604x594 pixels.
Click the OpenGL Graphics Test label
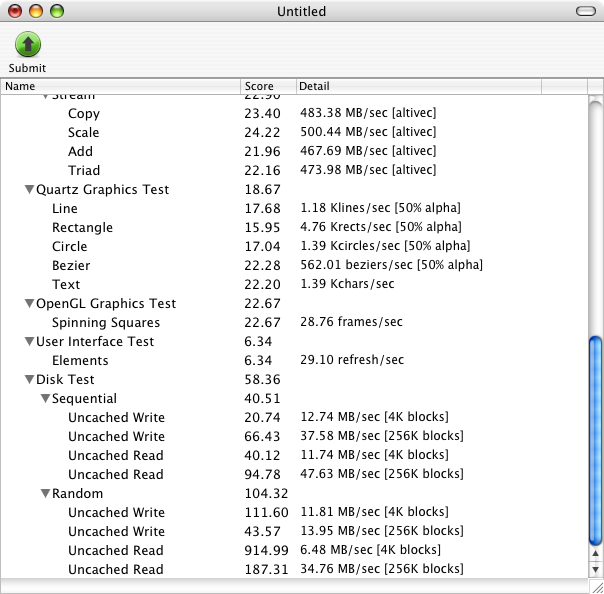pos(106,304)
